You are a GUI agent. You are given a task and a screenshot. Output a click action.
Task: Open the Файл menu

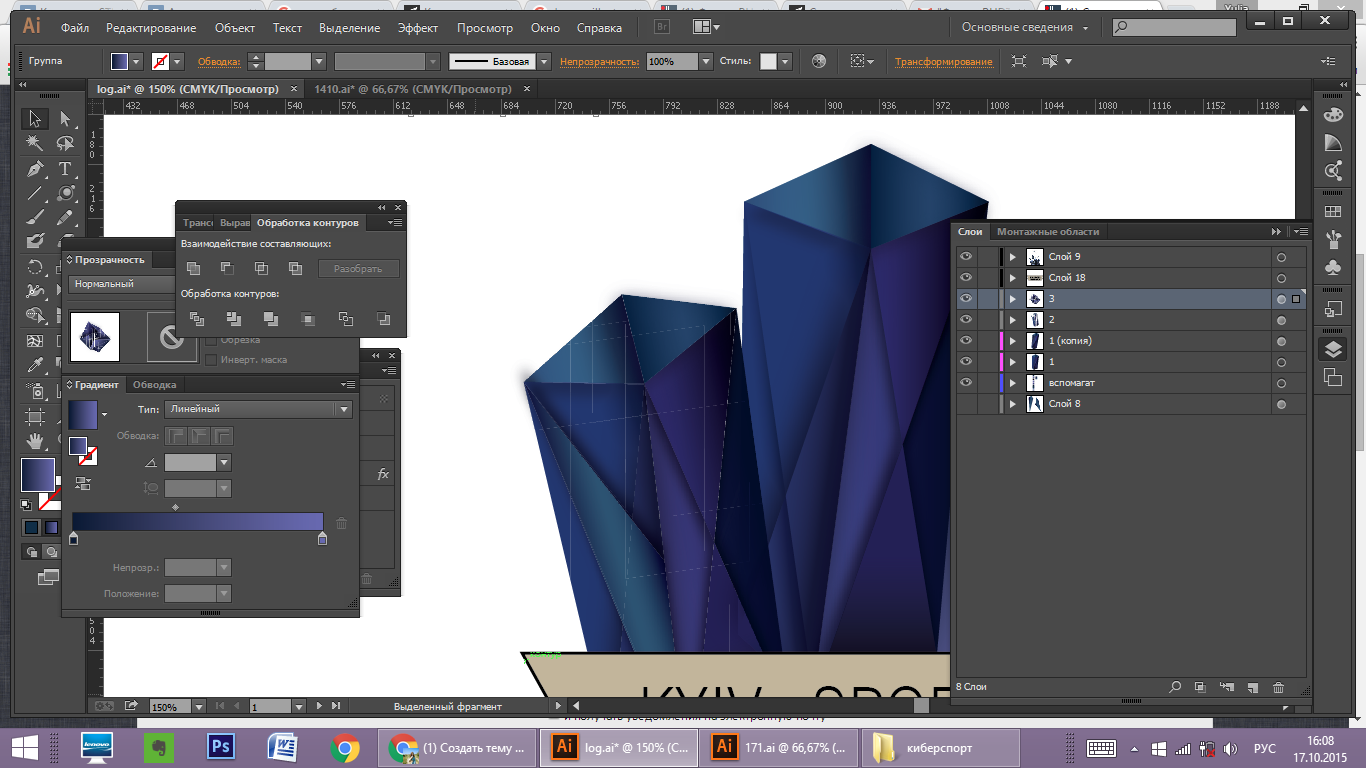tap(73, 28)
